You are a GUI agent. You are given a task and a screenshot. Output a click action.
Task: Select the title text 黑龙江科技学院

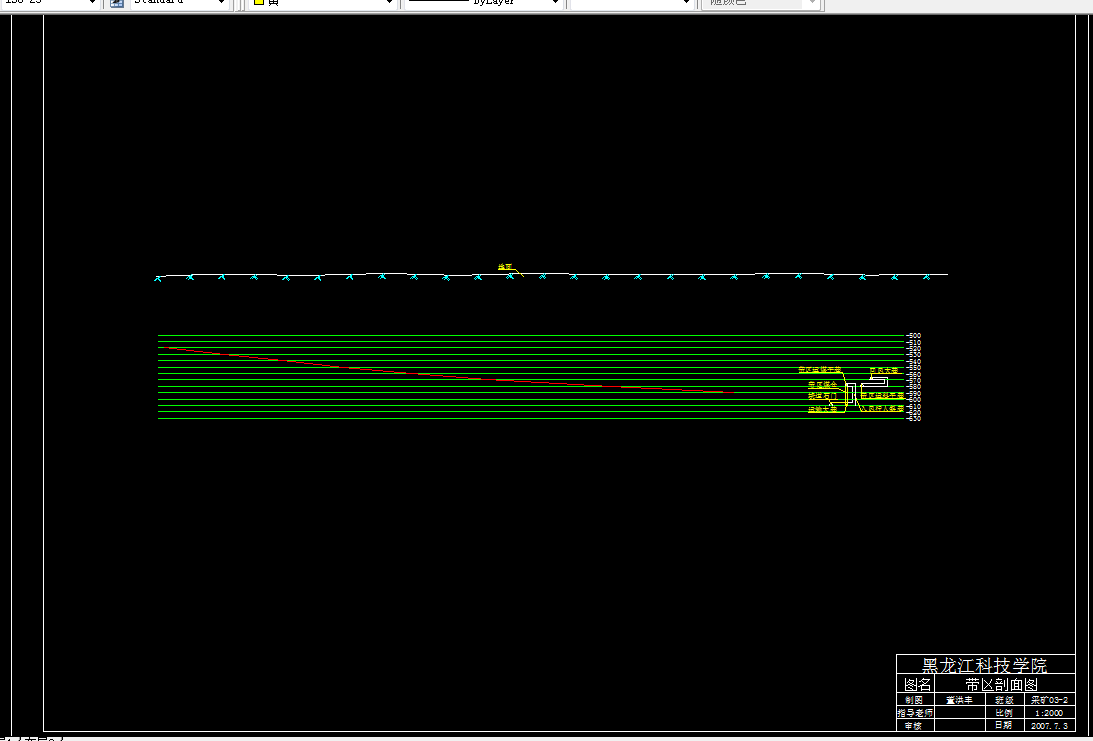(984, 664)
